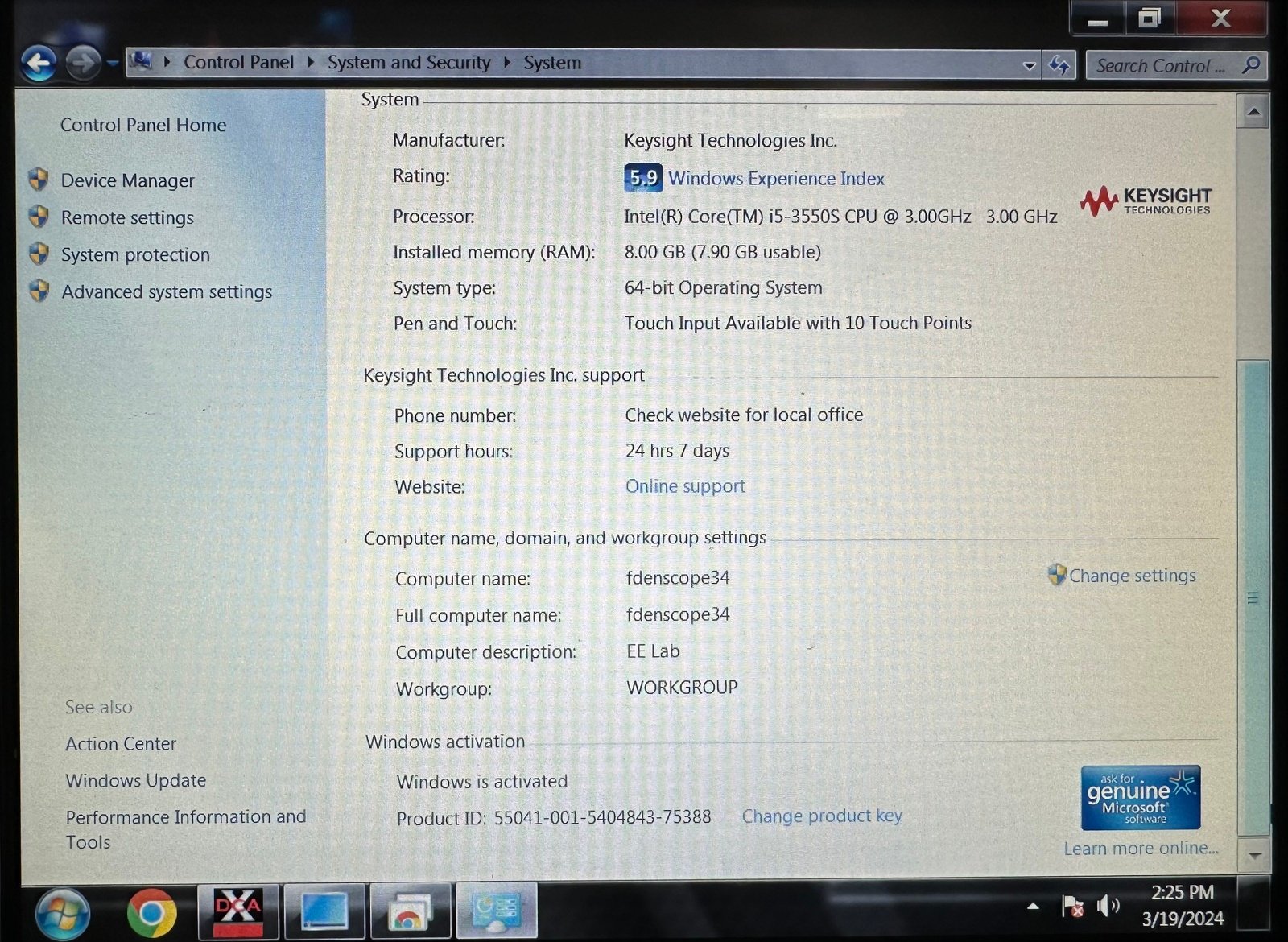Open blue monitor taskbar app
The height and width of the screenshot is (942, 1288).
[x=324, y=912]
